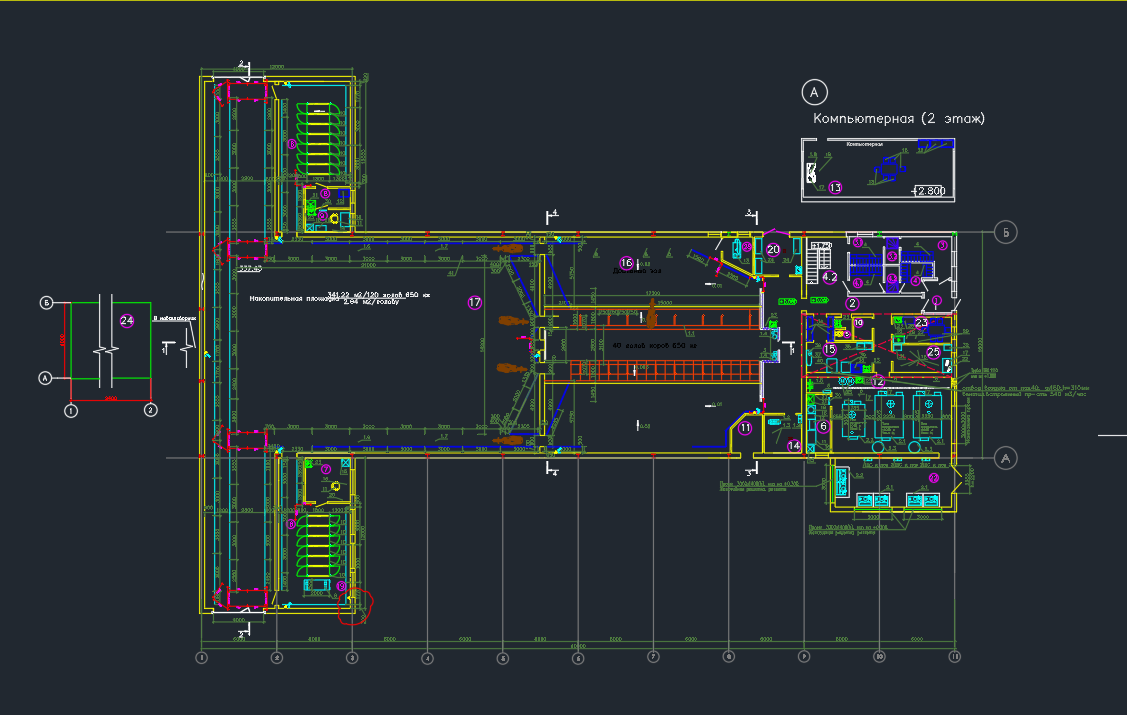Select the magenta room marker 20

773,249
